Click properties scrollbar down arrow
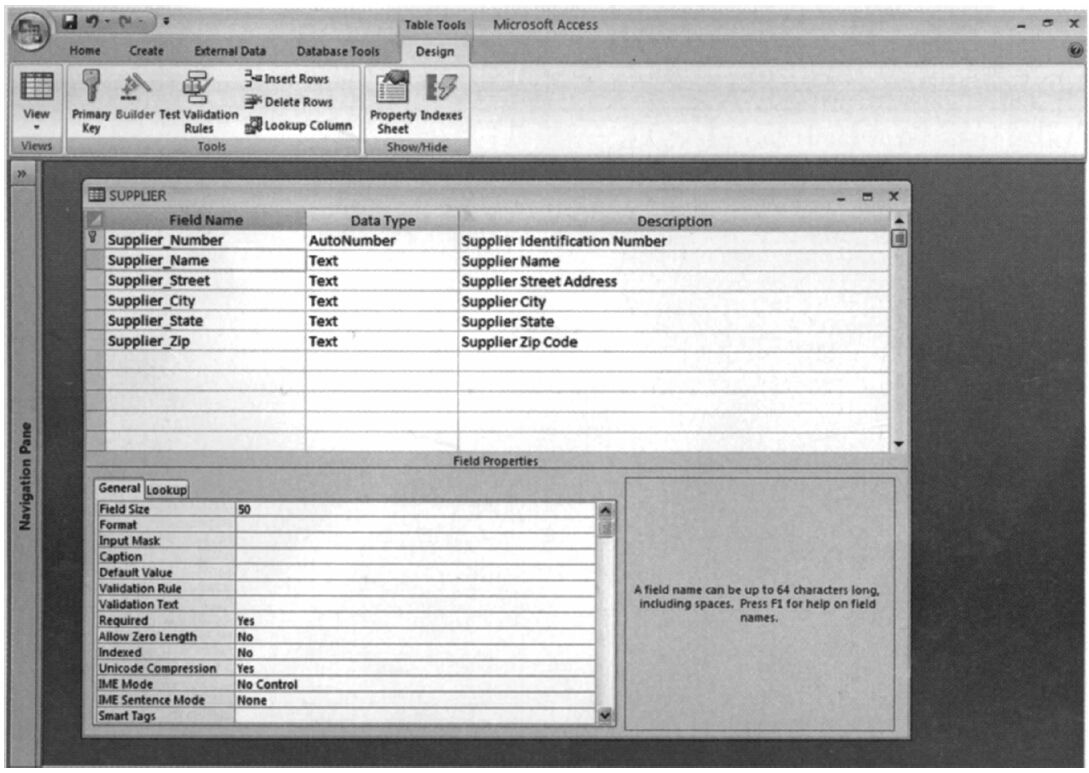1089x773 pixels. (x=605, y=715)
